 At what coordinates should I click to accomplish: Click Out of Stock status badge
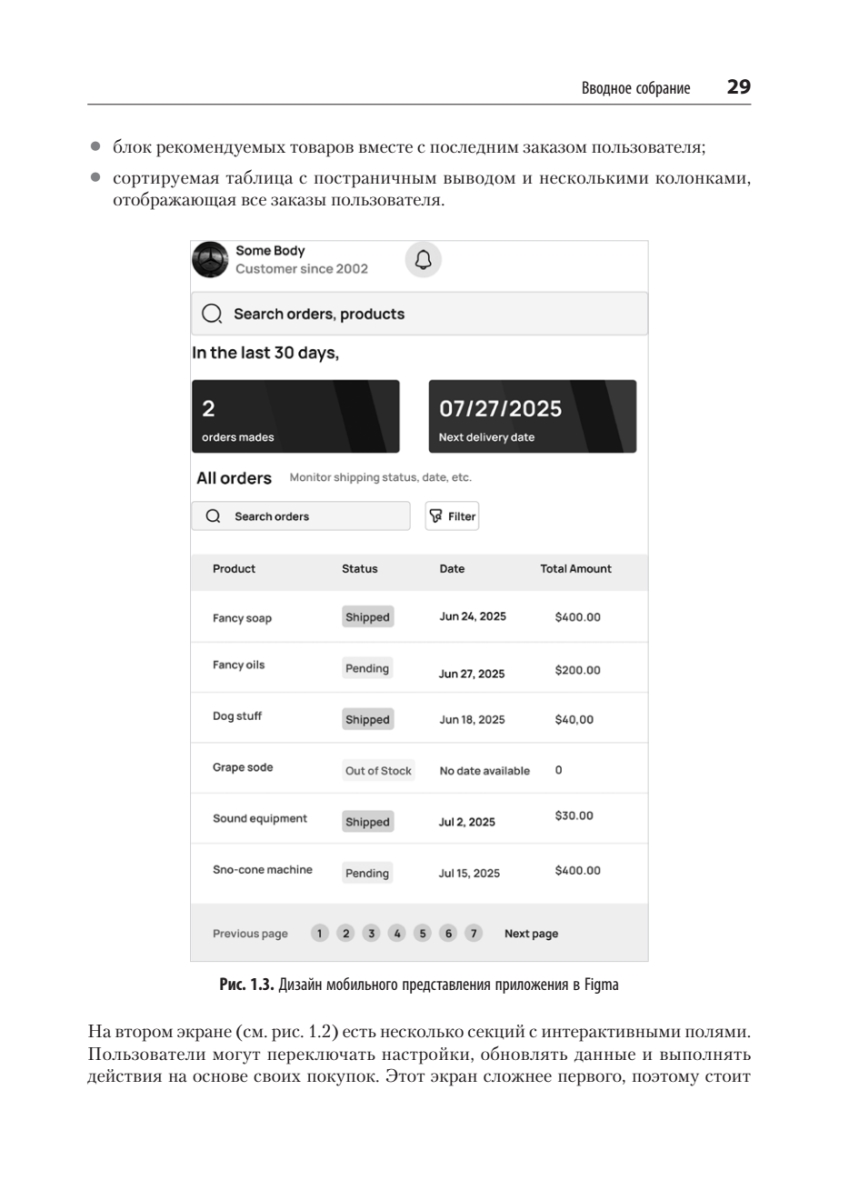point(378,771)
